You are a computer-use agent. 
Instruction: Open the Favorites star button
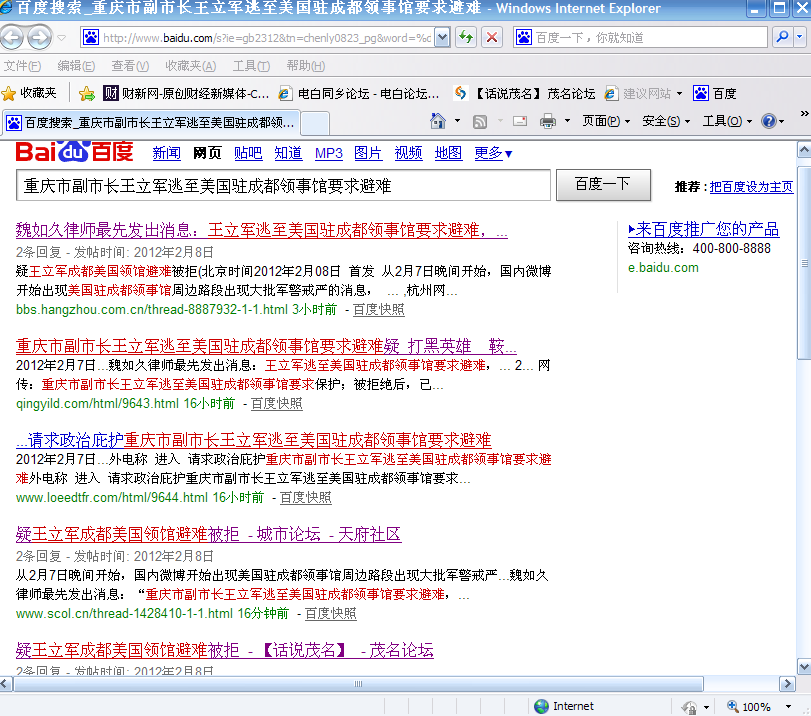[x=29, y=93]
